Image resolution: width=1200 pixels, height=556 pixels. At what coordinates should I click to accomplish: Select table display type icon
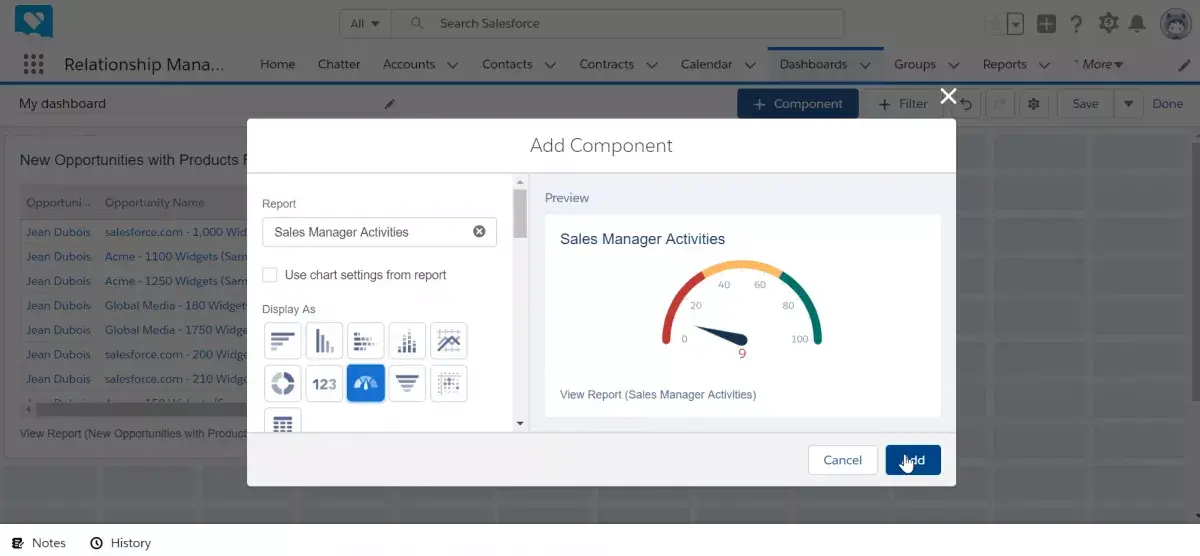coord(283,421)
